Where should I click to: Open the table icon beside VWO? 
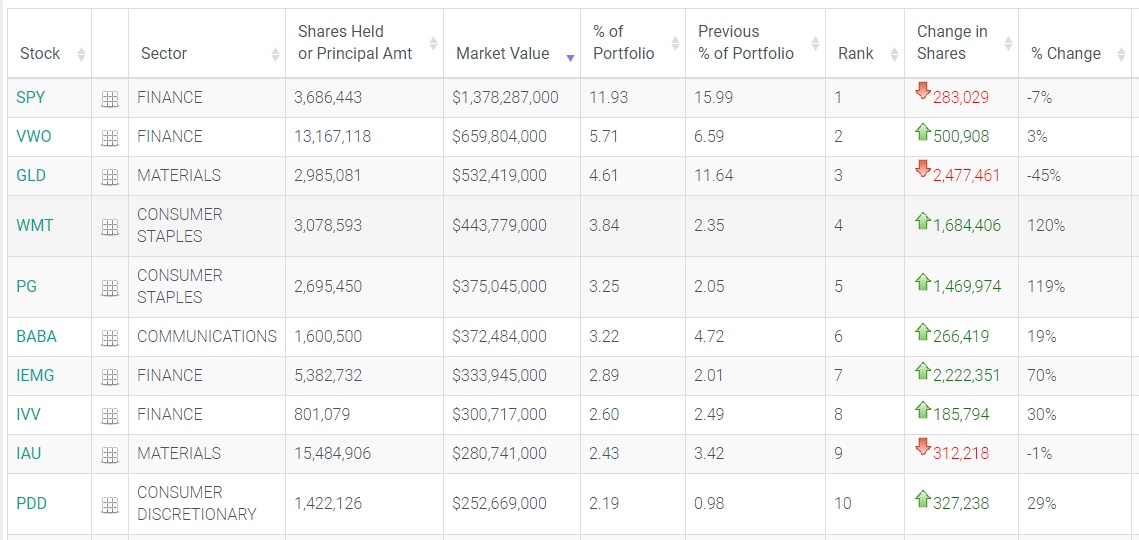click(110, 138)
